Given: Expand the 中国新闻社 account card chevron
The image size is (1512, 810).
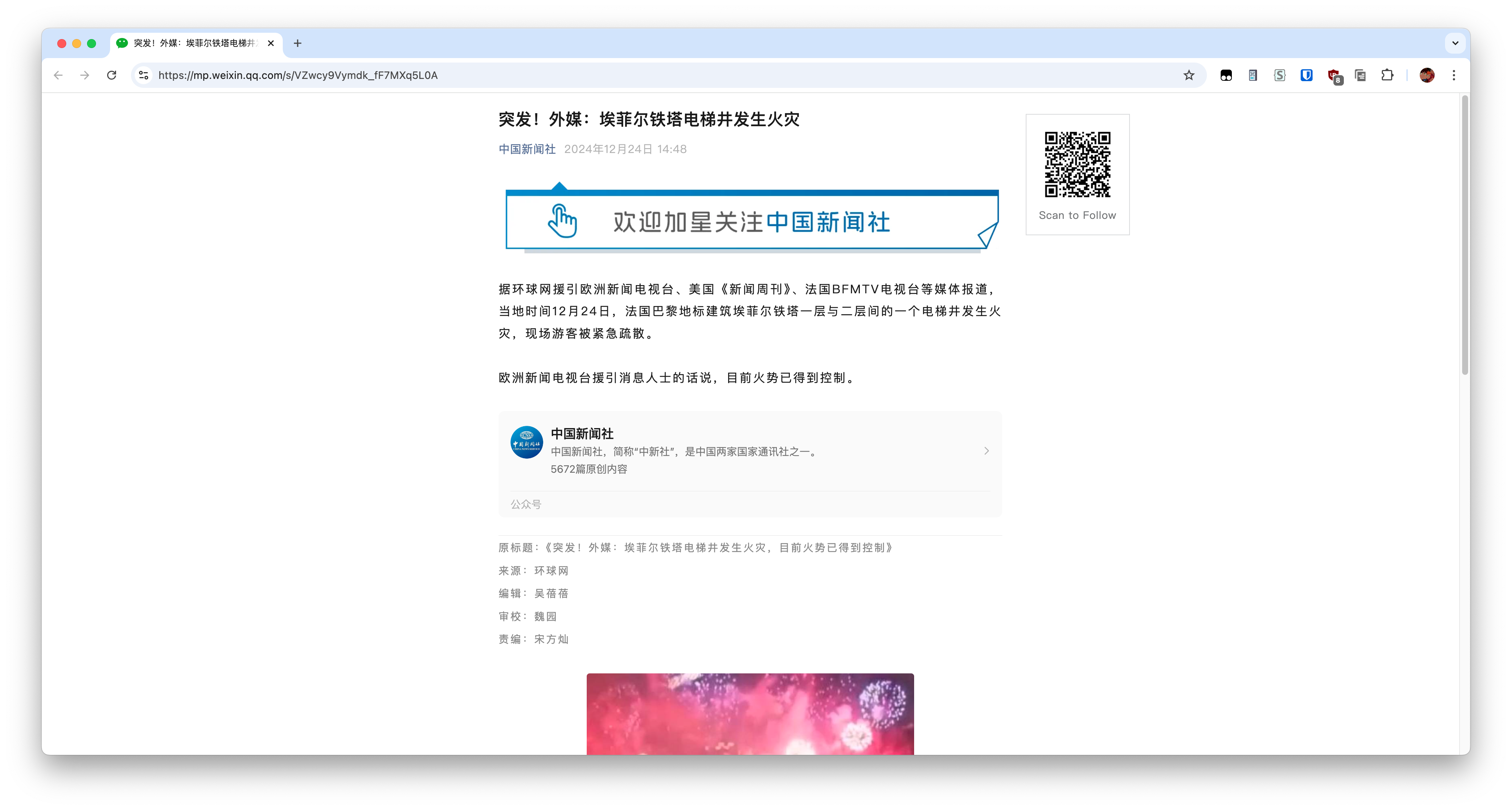Looking at the screenshot, I should [x=986, y=451].
